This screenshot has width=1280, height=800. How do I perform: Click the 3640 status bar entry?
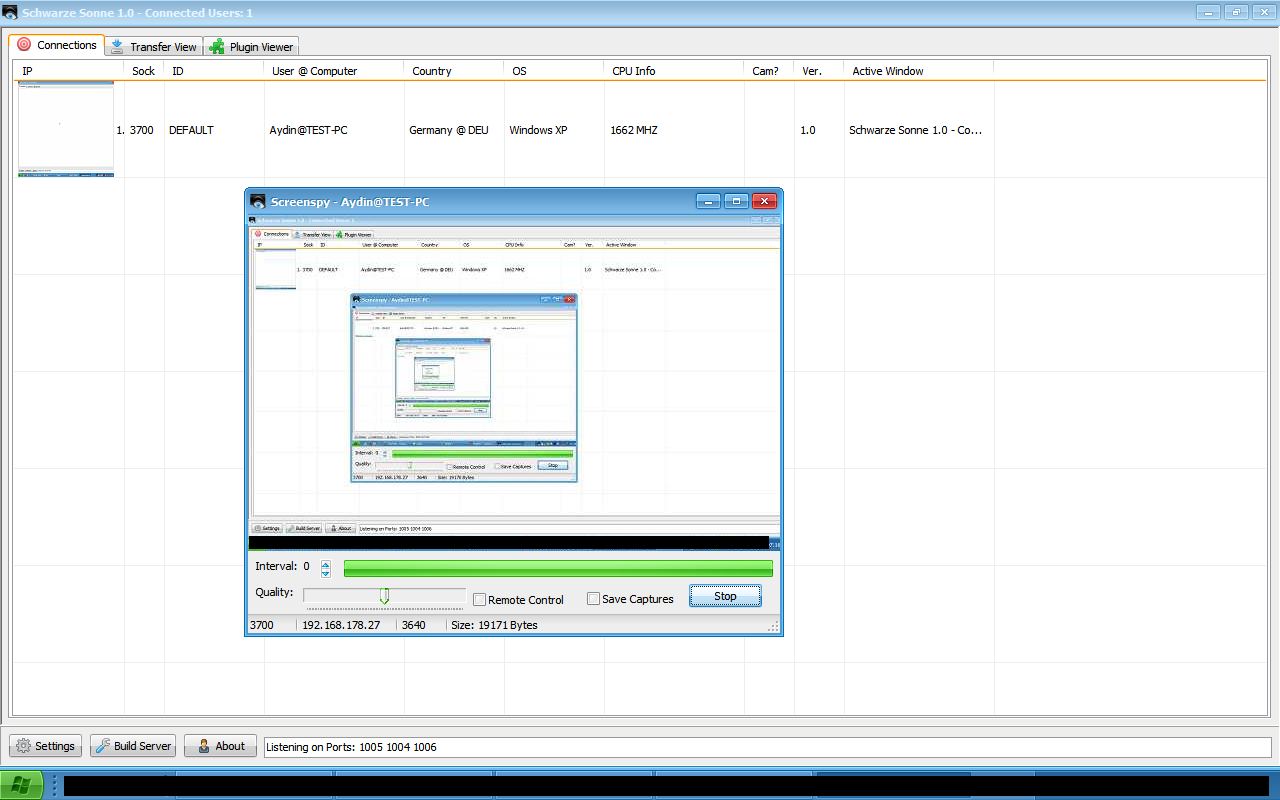[413, 625]
